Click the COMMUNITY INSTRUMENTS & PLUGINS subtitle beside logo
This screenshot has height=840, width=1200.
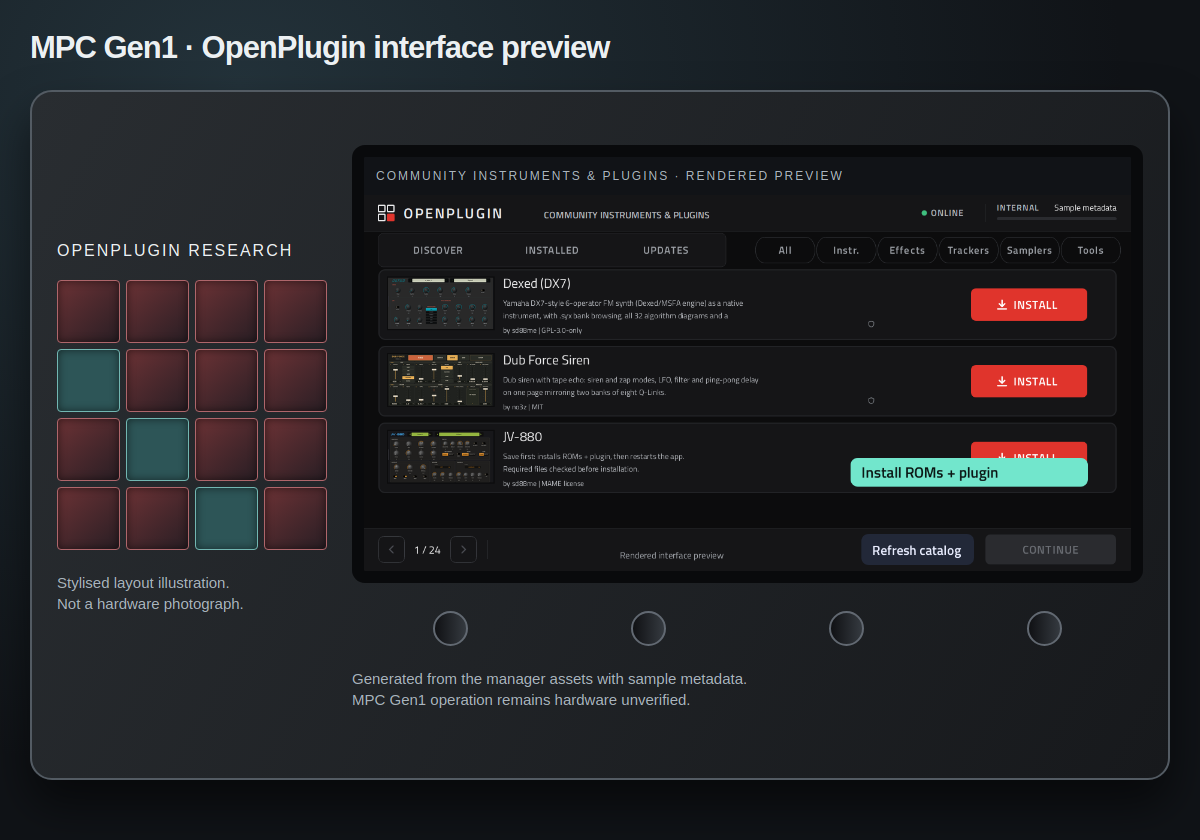click(x=626, y=215)
